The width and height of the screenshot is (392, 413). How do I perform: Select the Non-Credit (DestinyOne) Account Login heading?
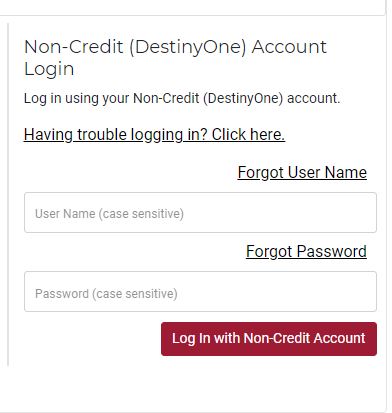175,57
